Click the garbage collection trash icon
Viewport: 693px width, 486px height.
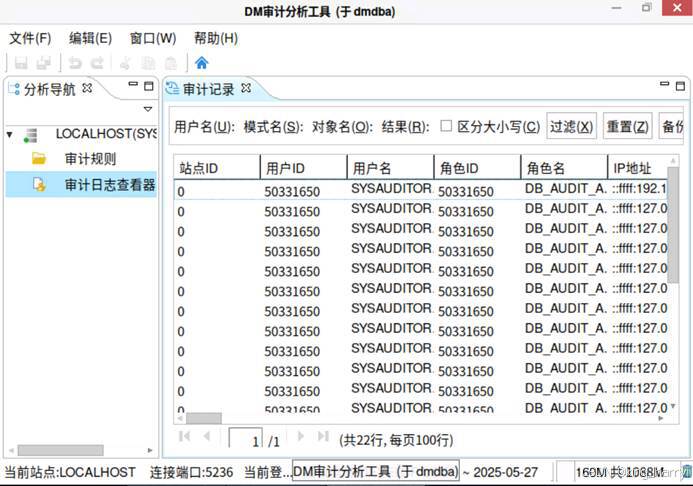pyautogui.click(x=686, y=472)
